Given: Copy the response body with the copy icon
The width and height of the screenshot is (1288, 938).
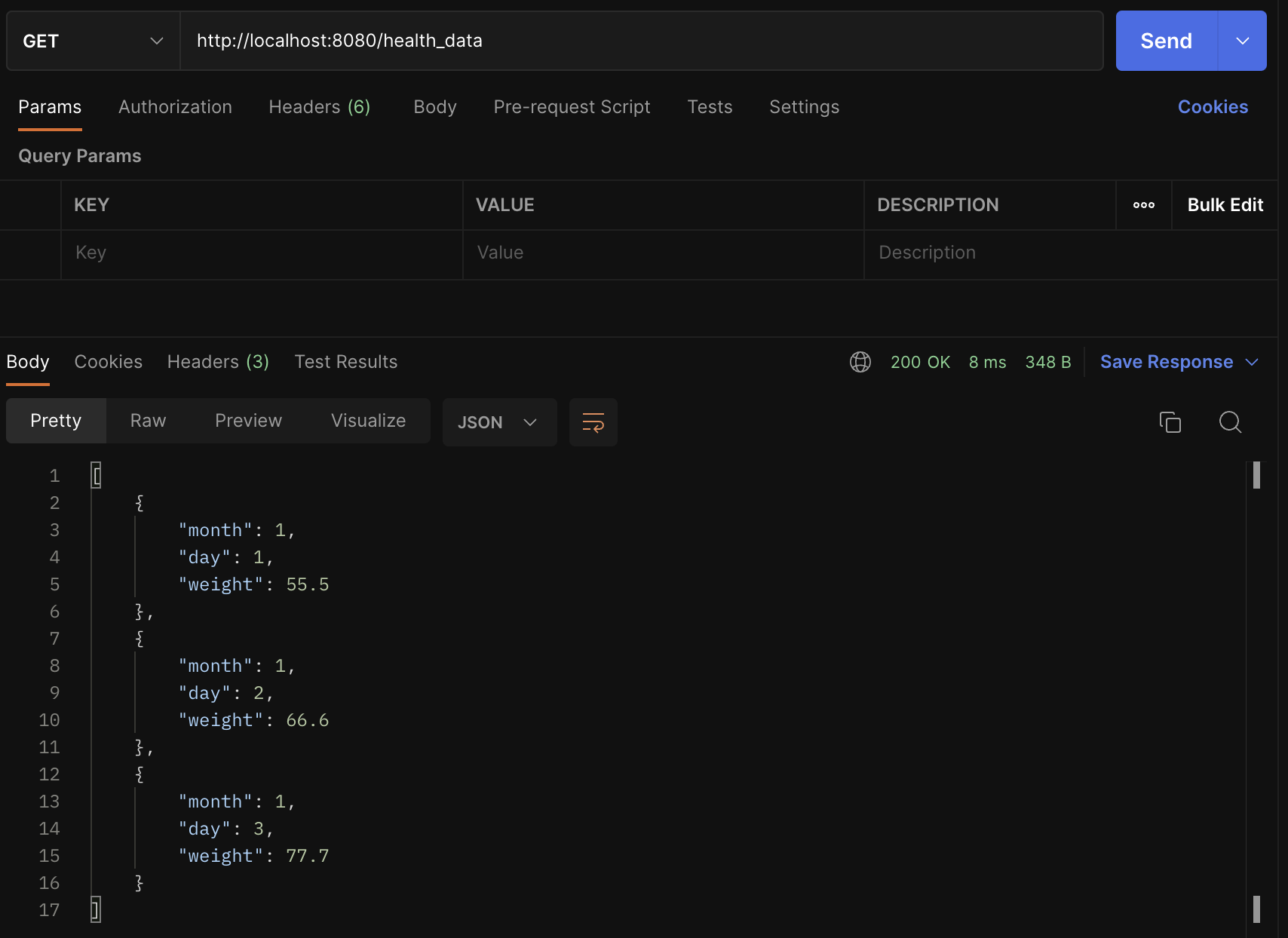Looking at the screenshot, I should tap(1170, 422).
